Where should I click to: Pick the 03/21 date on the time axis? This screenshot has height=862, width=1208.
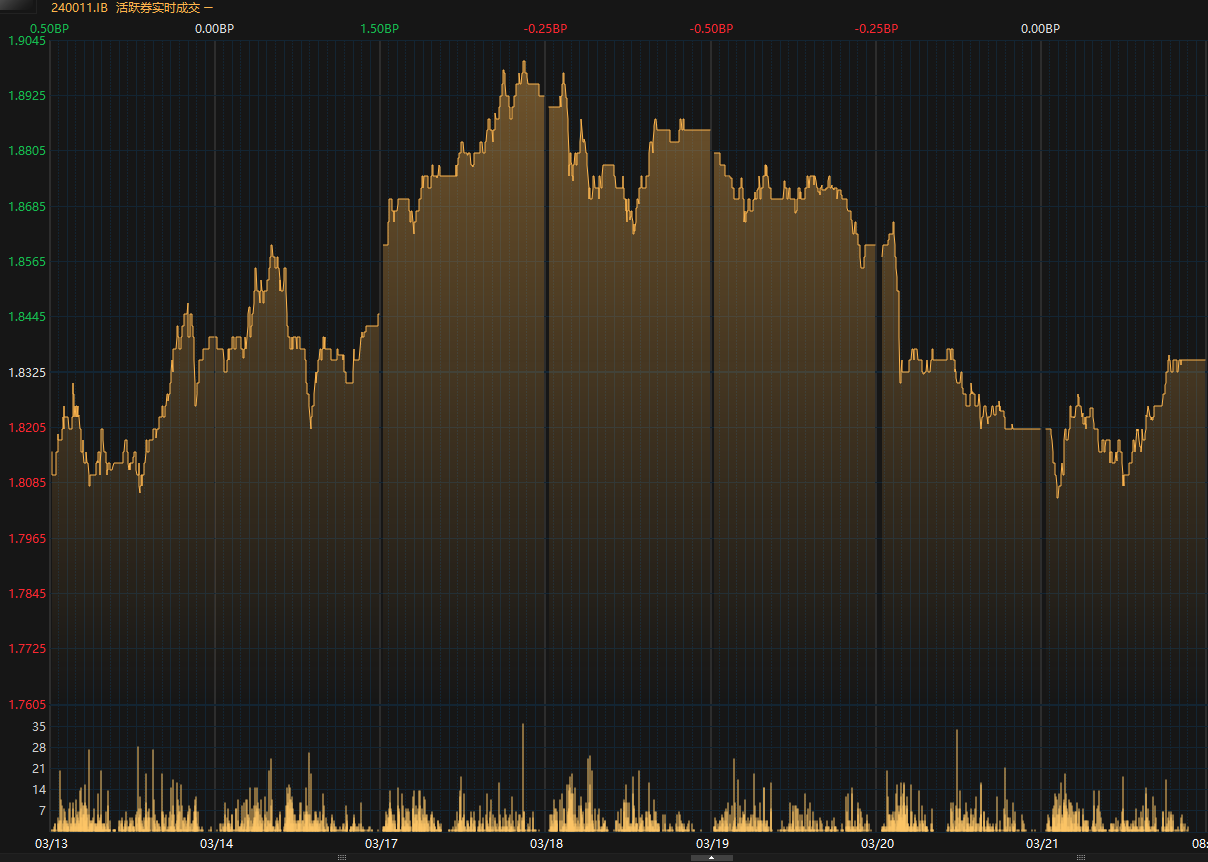1042,843
